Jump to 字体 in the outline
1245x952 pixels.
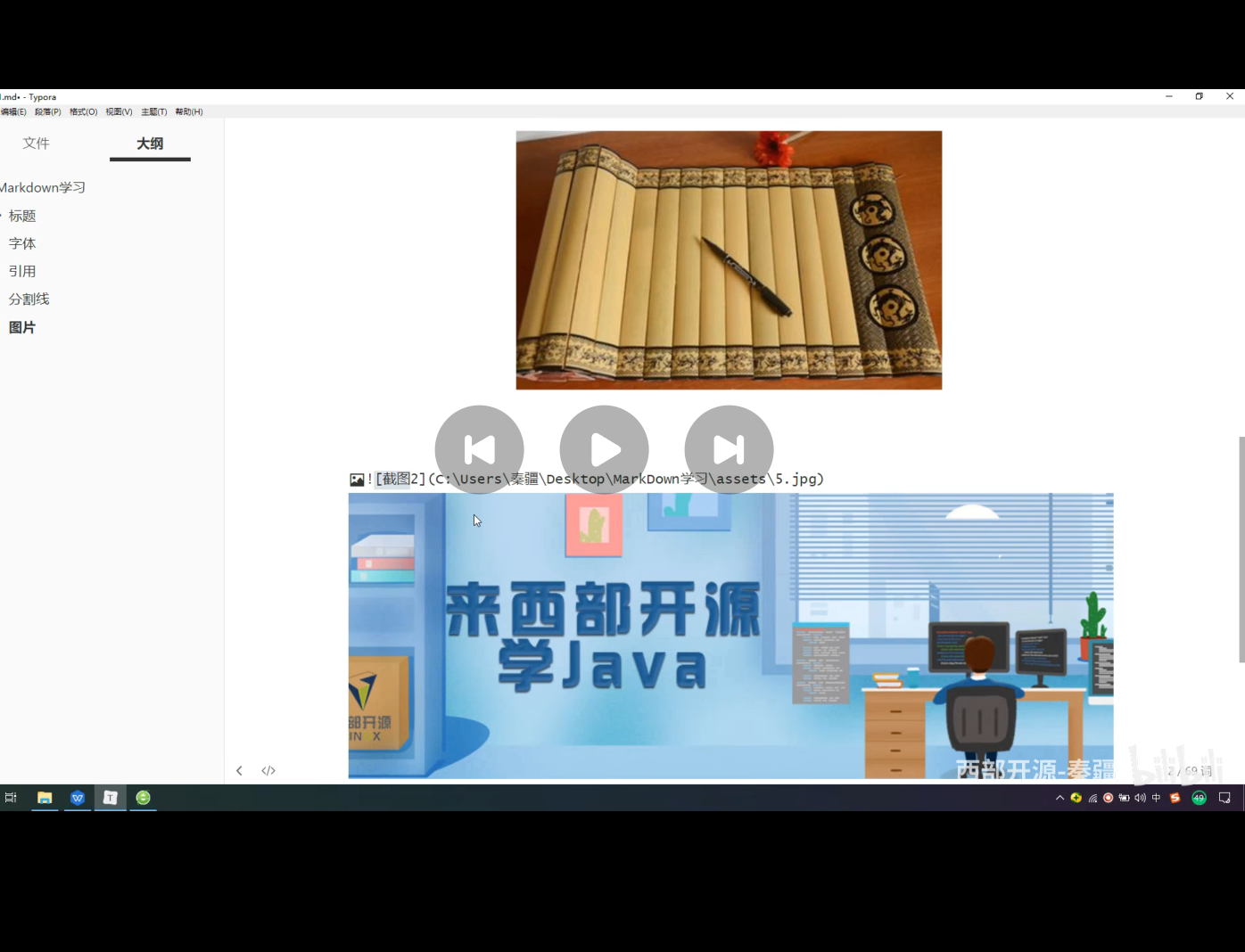(22, 243)
